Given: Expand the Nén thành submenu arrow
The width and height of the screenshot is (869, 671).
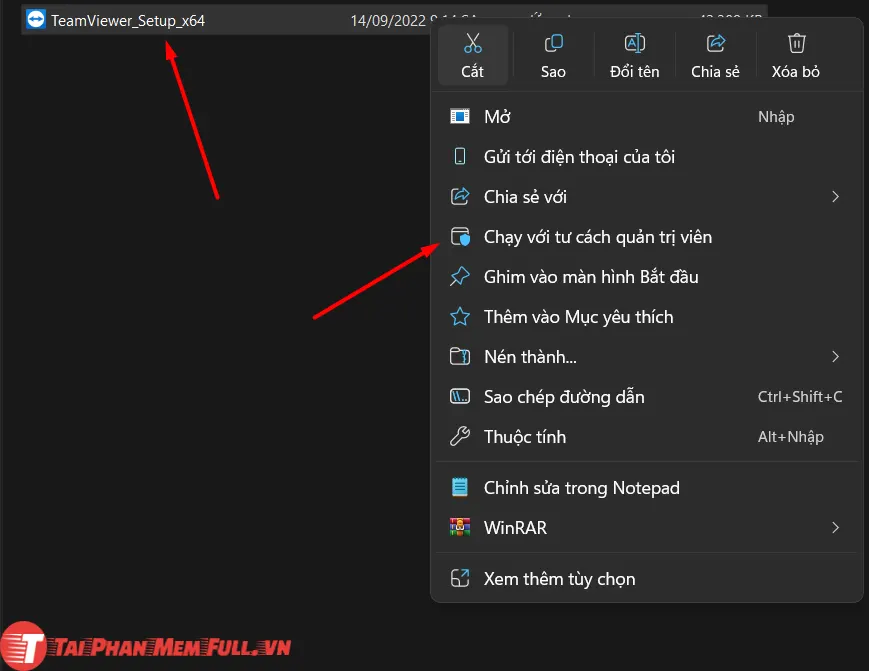Looking at the screenshot, I should [835, 357].
